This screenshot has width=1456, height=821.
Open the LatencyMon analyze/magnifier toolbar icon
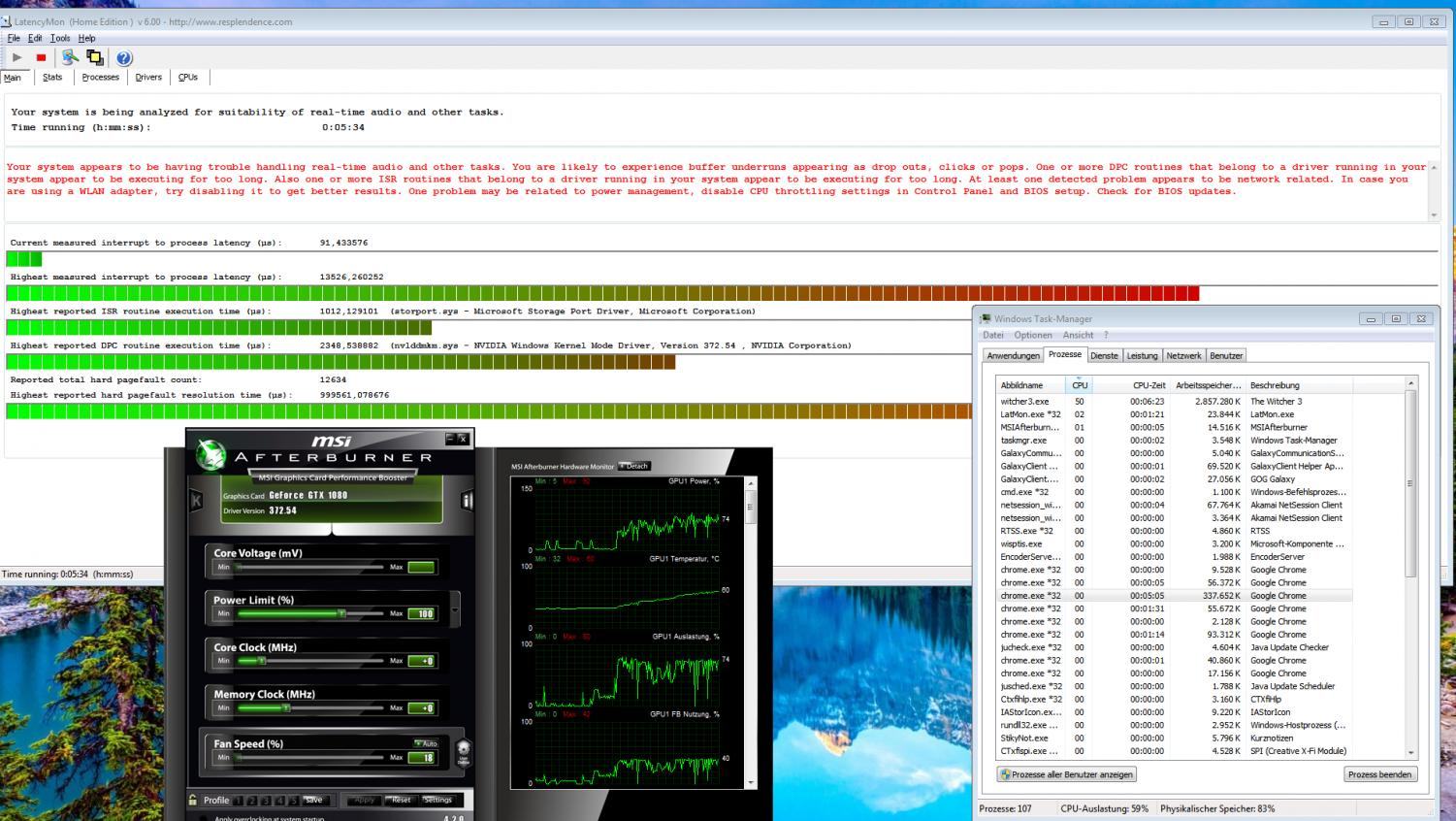click(70, 58)
